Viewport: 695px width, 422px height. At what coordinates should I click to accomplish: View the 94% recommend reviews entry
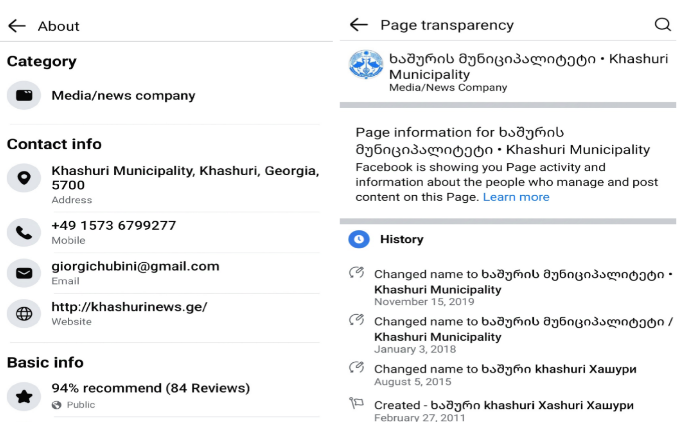pos(150,388)
